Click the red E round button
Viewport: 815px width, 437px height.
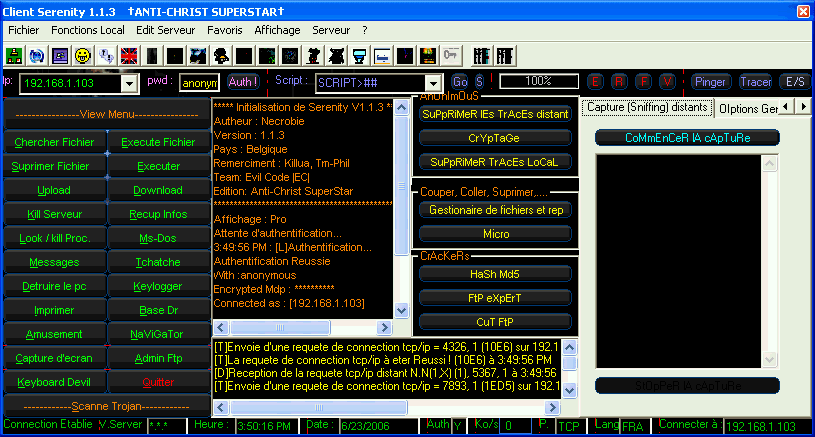click(x=596, y=82)
